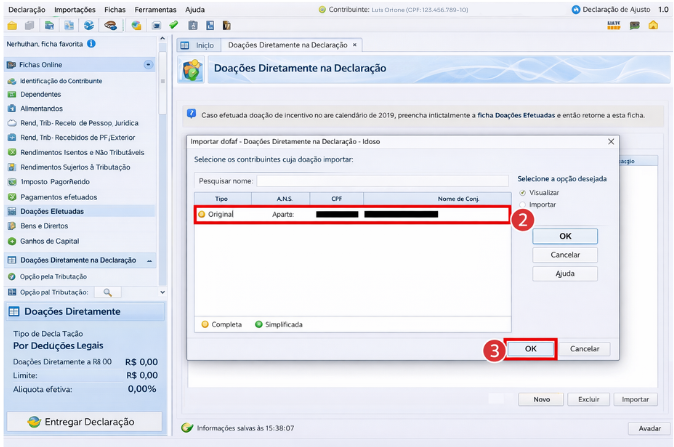Select the Visualizar radio option
The image size is (674, 447).
pos(522,192)
